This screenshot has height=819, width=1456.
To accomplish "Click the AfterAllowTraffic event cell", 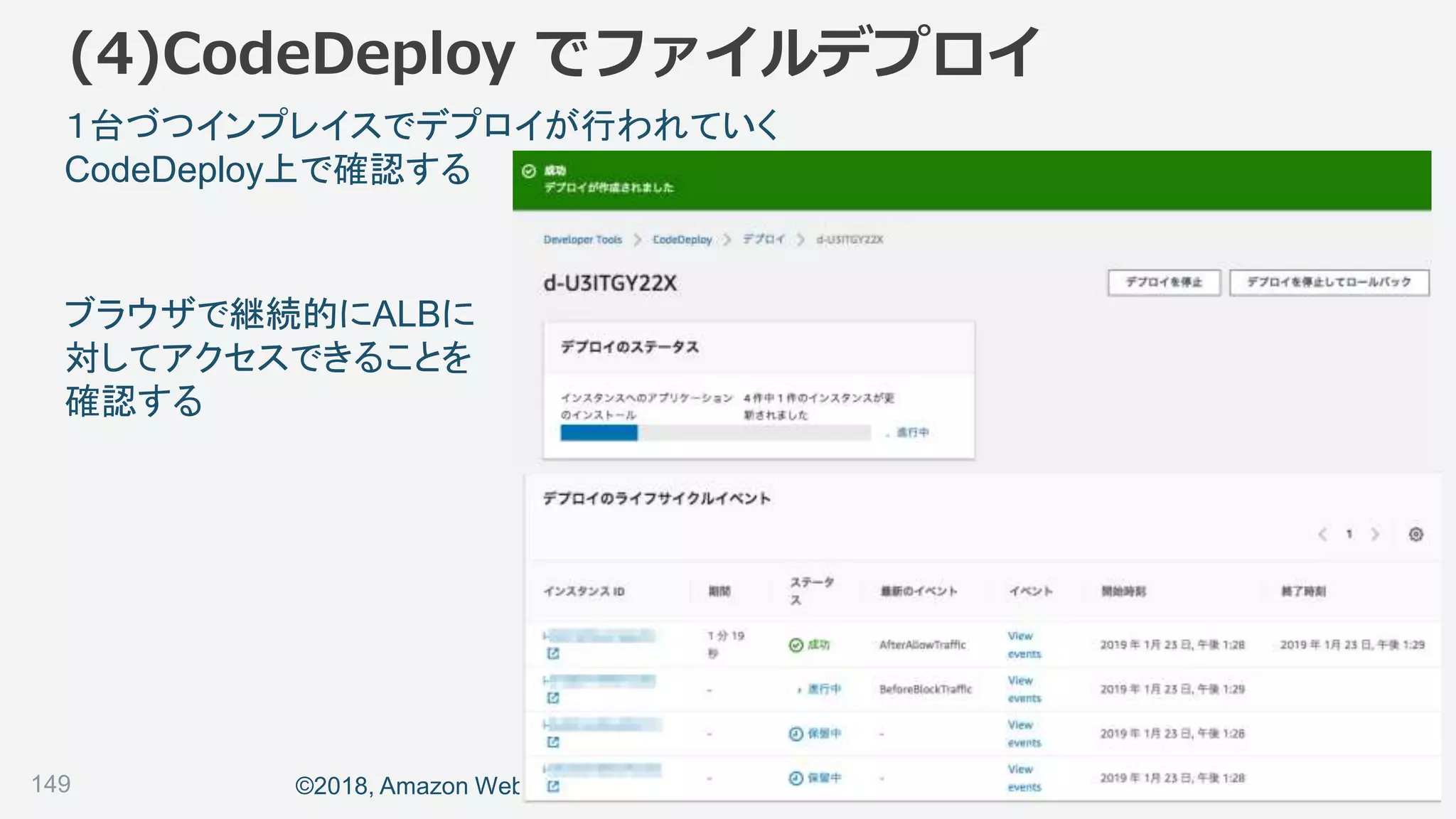I will click(922, 645).
